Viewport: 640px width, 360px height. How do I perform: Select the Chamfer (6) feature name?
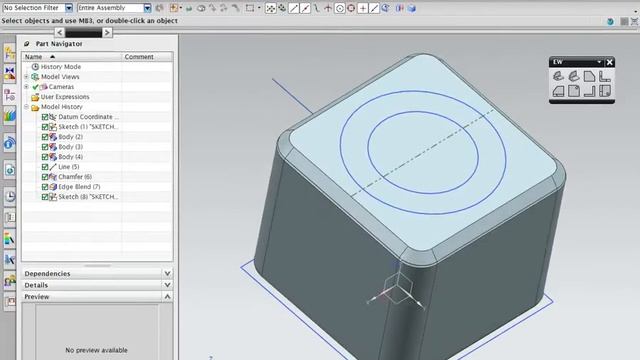click(x=75, y=177)
